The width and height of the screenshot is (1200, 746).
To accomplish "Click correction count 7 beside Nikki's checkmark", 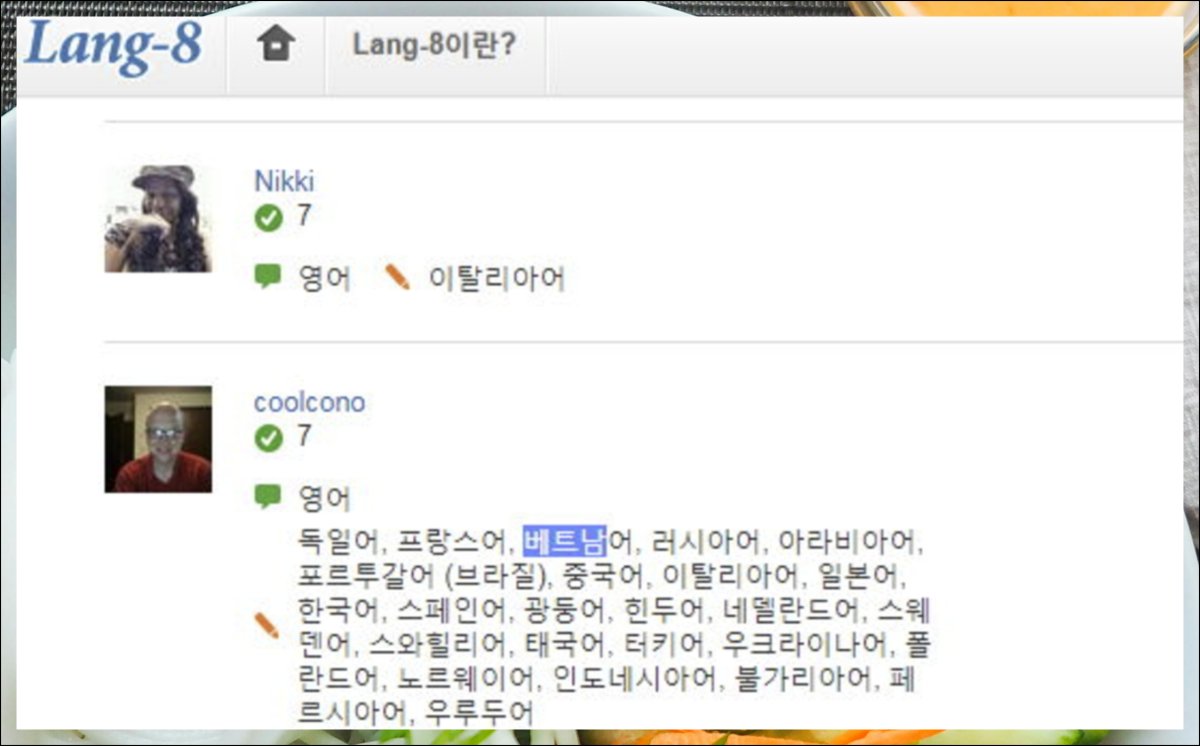I will (304, 216).
